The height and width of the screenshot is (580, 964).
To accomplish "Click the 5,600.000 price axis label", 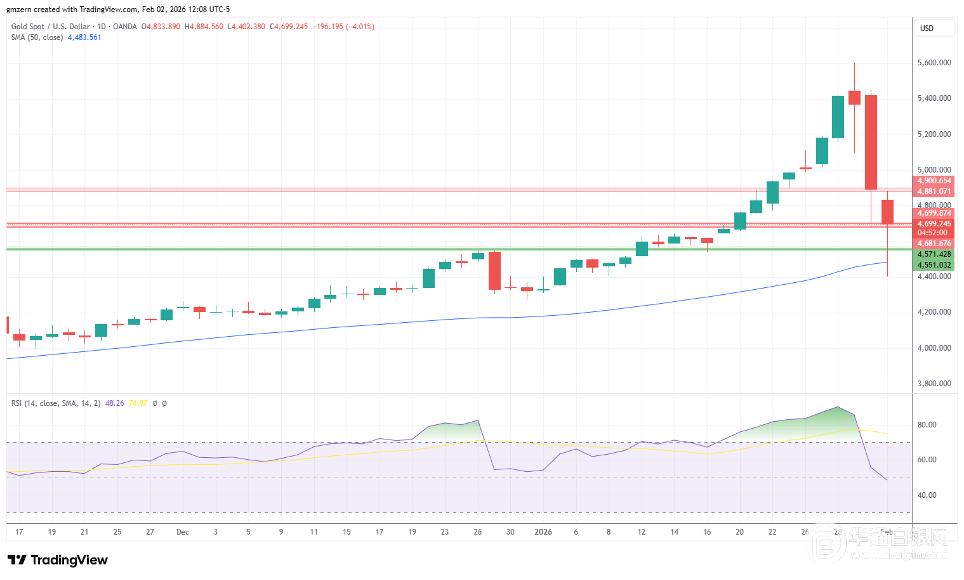I will point(932,63).
